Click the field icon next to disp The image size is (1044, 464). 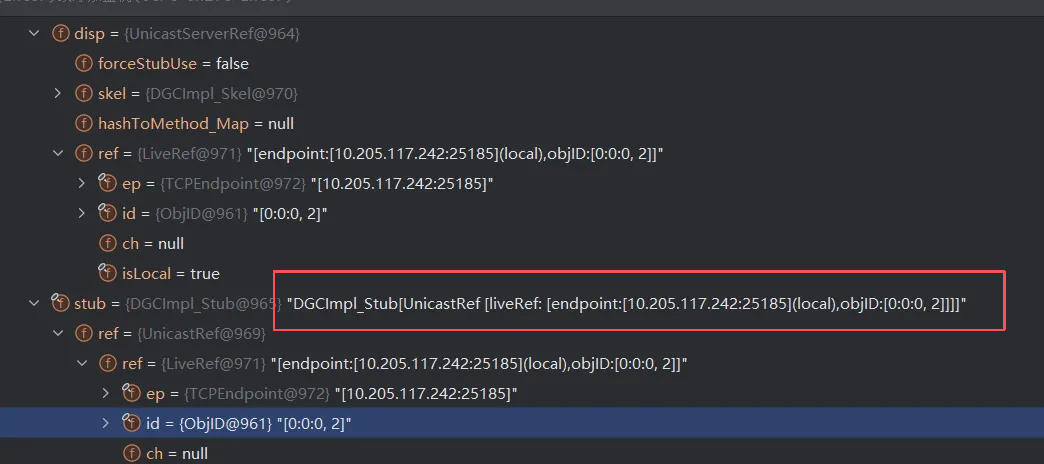(x=61, y=34)
